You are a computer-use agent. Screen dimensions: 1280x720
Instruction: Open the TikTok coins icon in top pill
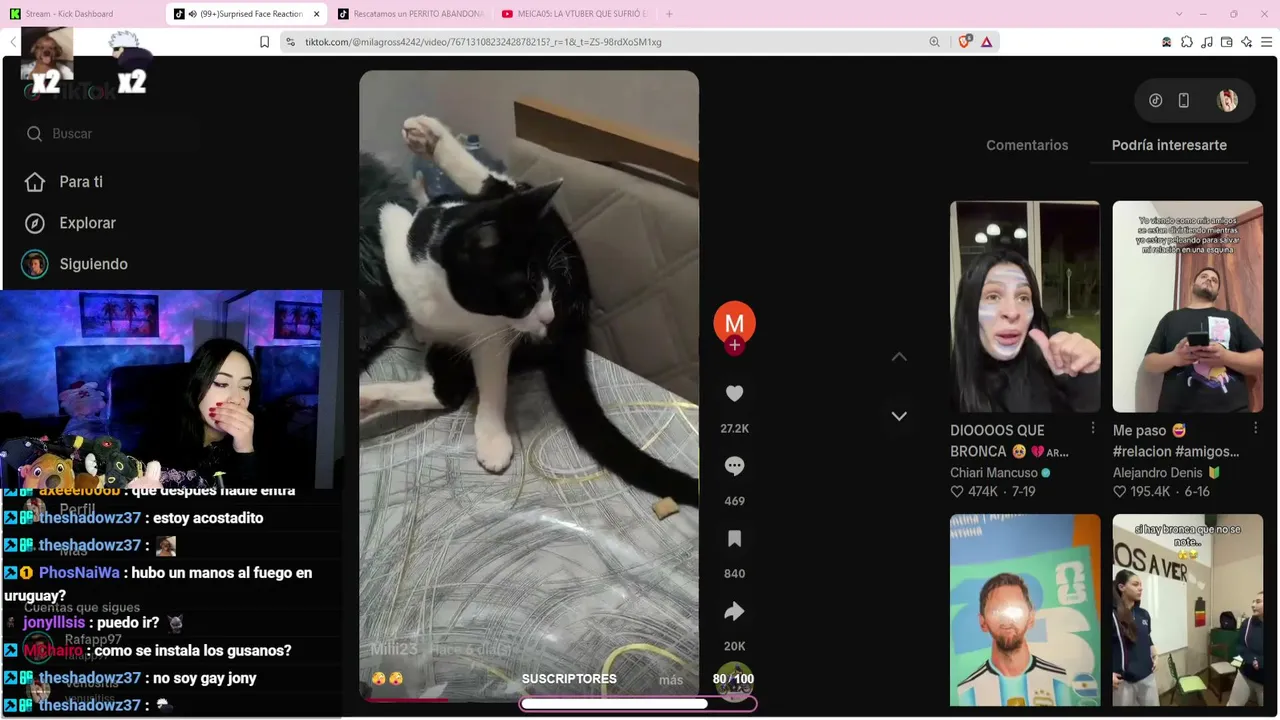point(1155,100)
